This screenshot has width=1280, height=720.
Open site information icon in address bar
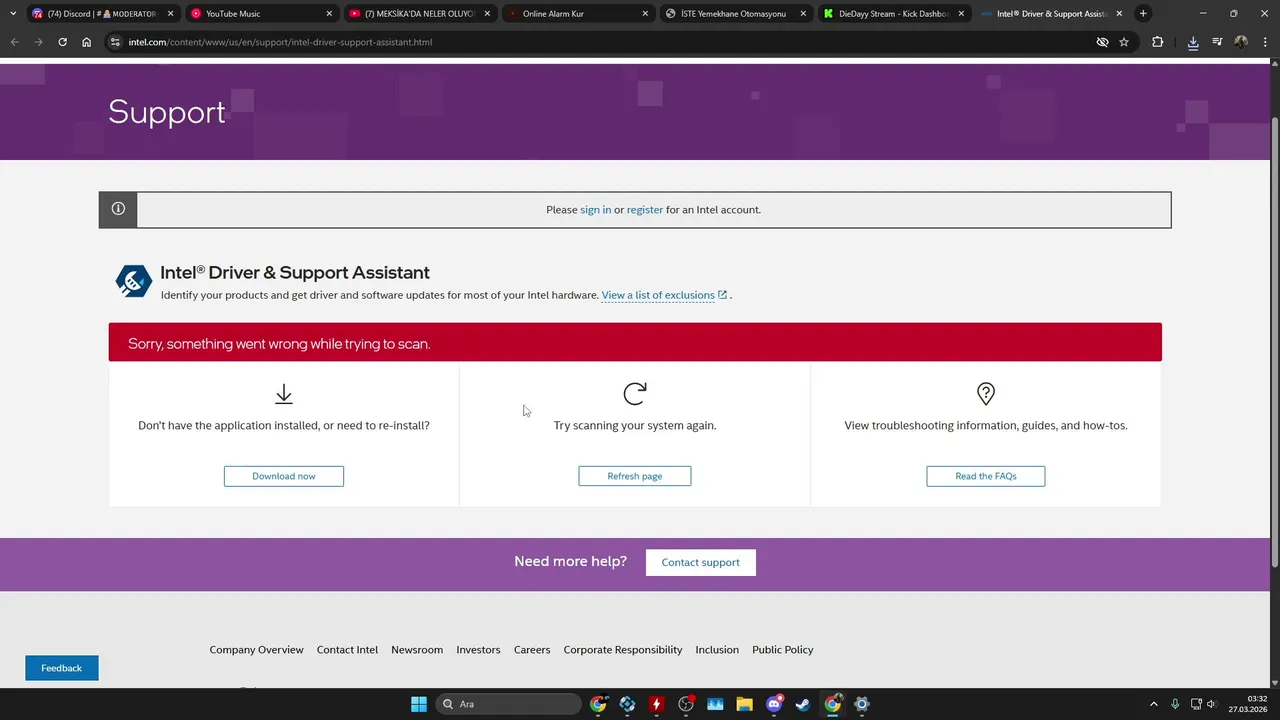click(115, 42)
